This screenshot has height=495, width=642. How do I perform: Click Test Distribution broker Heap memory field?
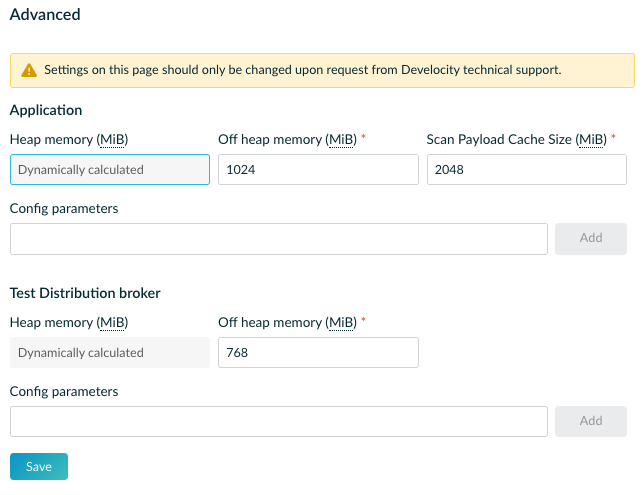point(110,353)
